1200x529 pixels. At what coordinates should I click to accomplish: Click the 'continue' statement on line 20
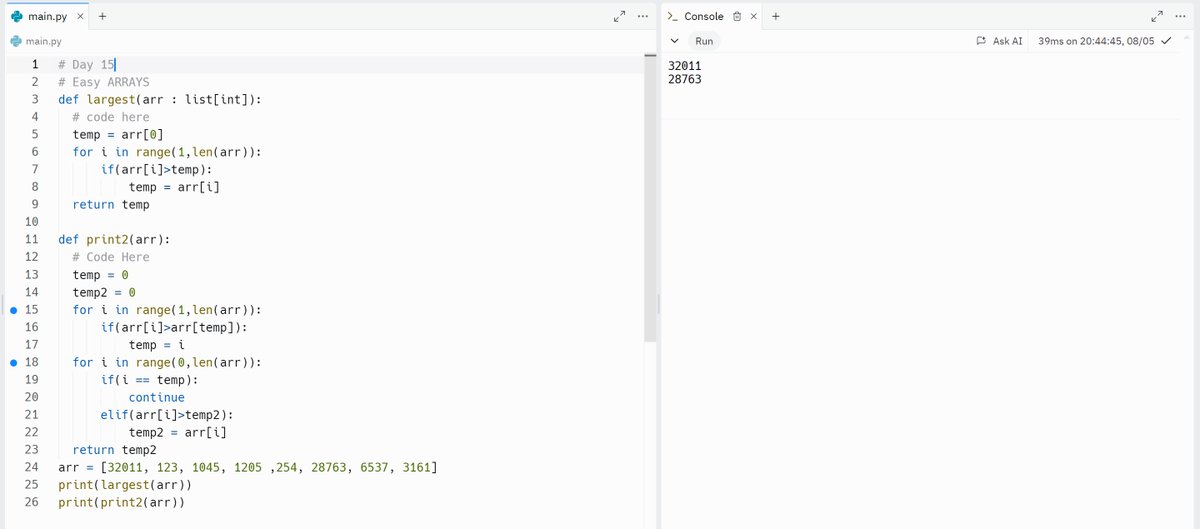click(157, 397)
